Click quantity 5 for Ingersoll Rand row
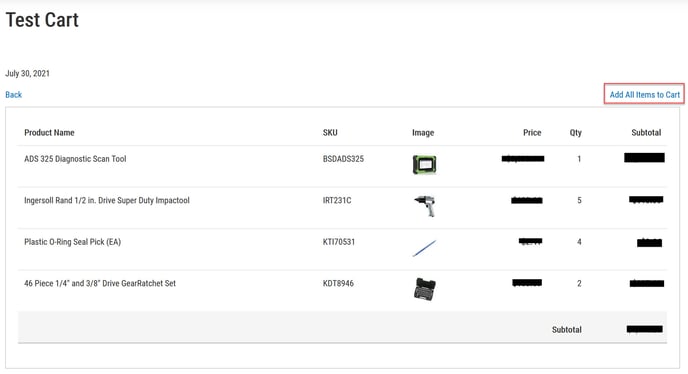 click(579, 200)
